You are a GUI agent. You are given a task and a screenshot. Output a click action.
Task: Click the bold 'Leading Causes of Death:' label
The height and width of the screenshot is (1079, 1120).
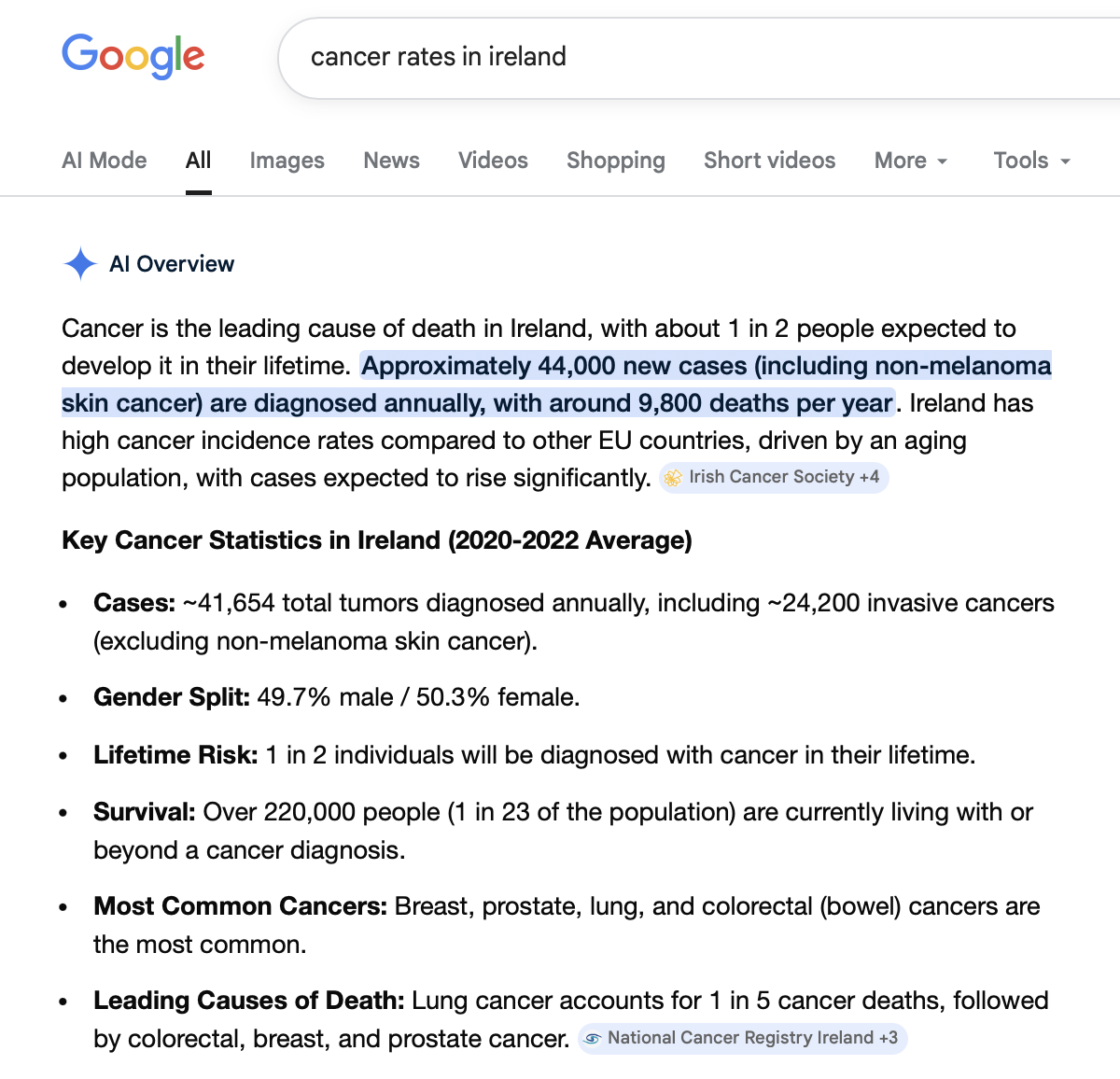click(x=248, y=1001)
